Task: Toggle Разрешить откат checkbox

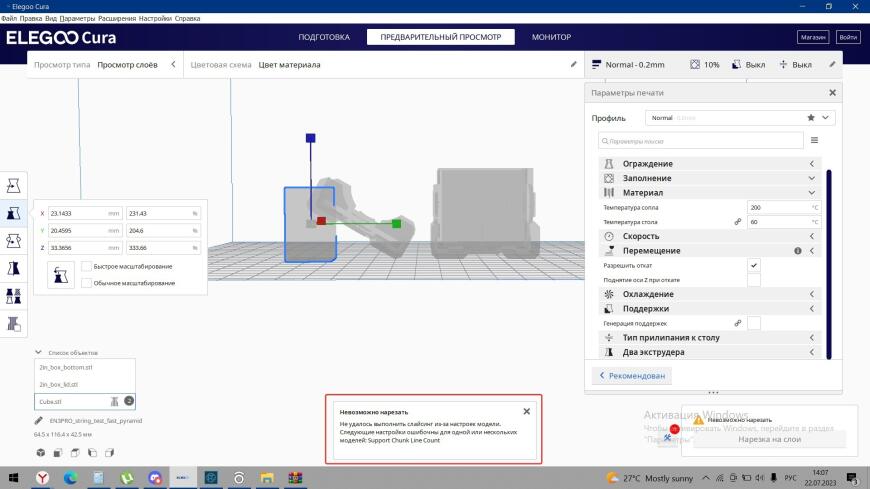Action: [x=753, y=265]
